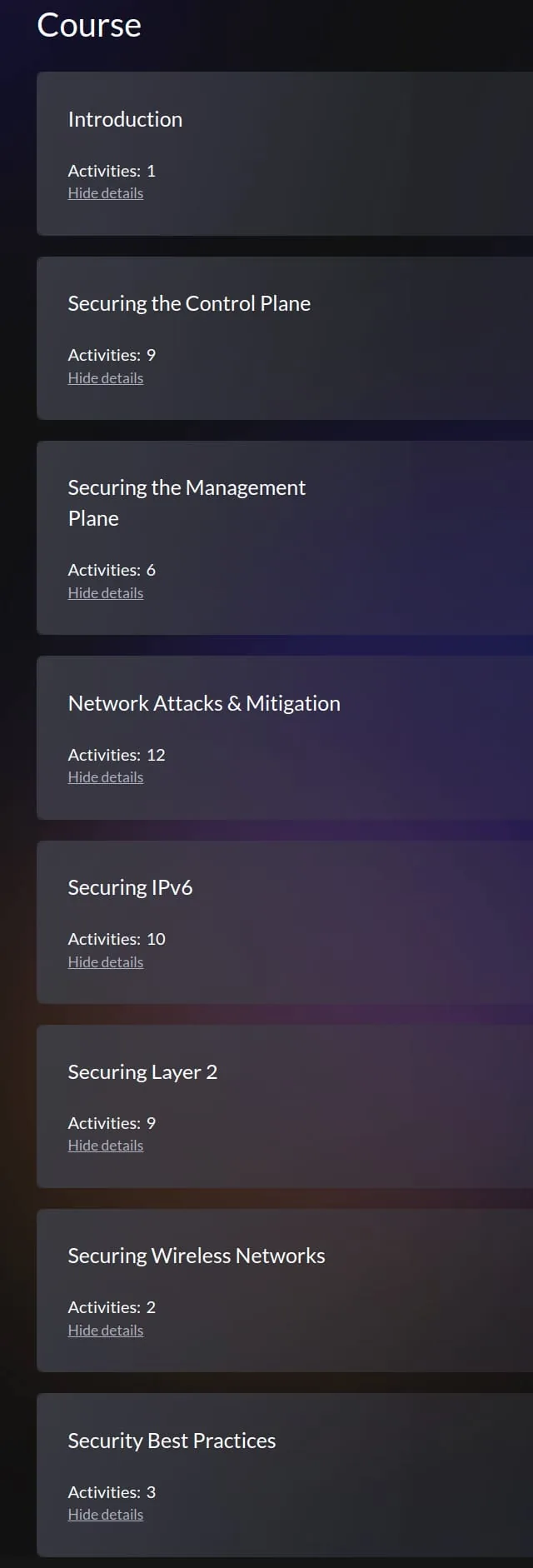Image resolution: width=533 pixels, height=1568 pixels.
Task: Select the Security Best Practices title
Action: pos(172,1441)
